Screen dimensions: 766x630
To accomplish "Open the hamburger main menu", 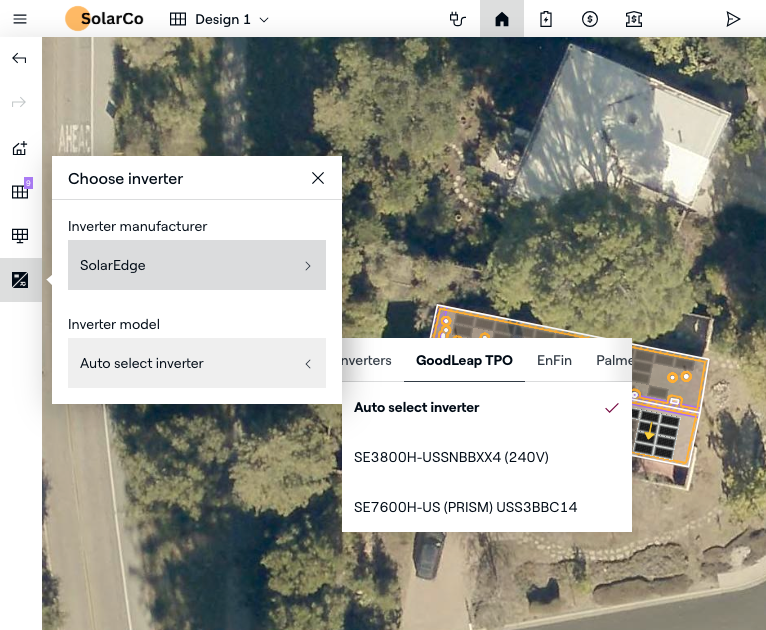I will tap(20, 19).
